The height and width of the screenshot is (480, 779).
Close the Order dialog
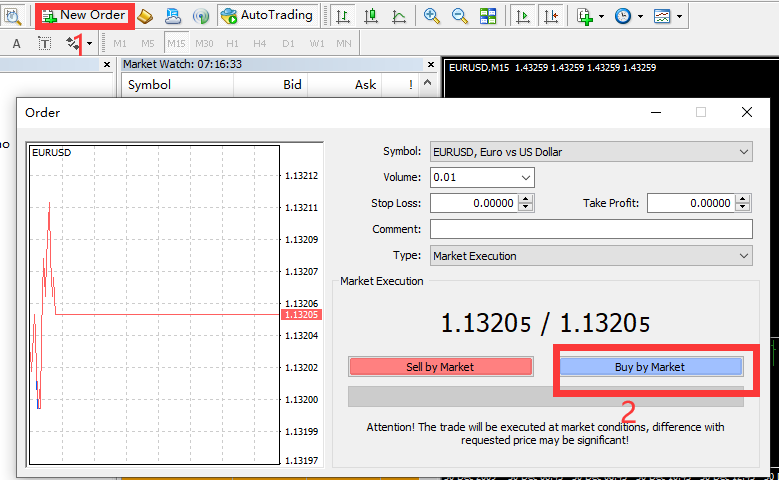747,113
